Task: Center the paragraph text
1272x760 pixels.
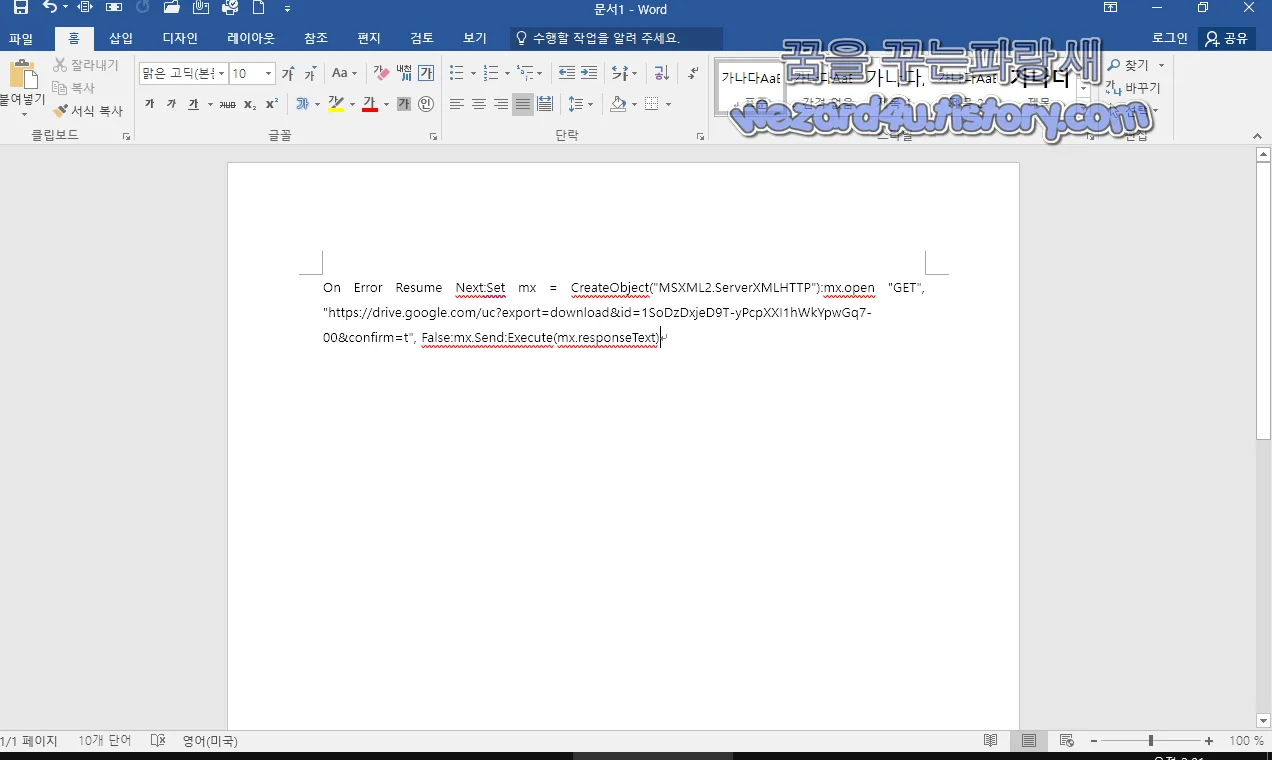Action: pos(479,104)
